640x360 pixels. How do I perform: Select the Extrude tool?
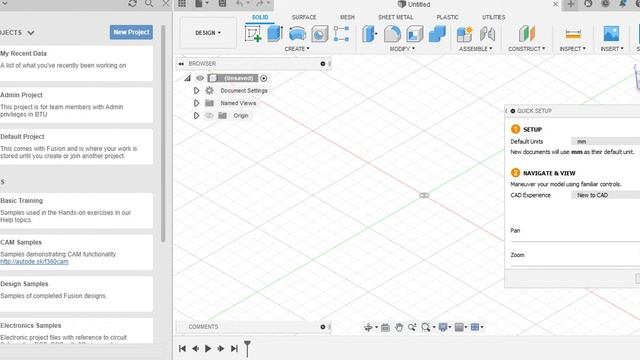(x=275, y=33)
